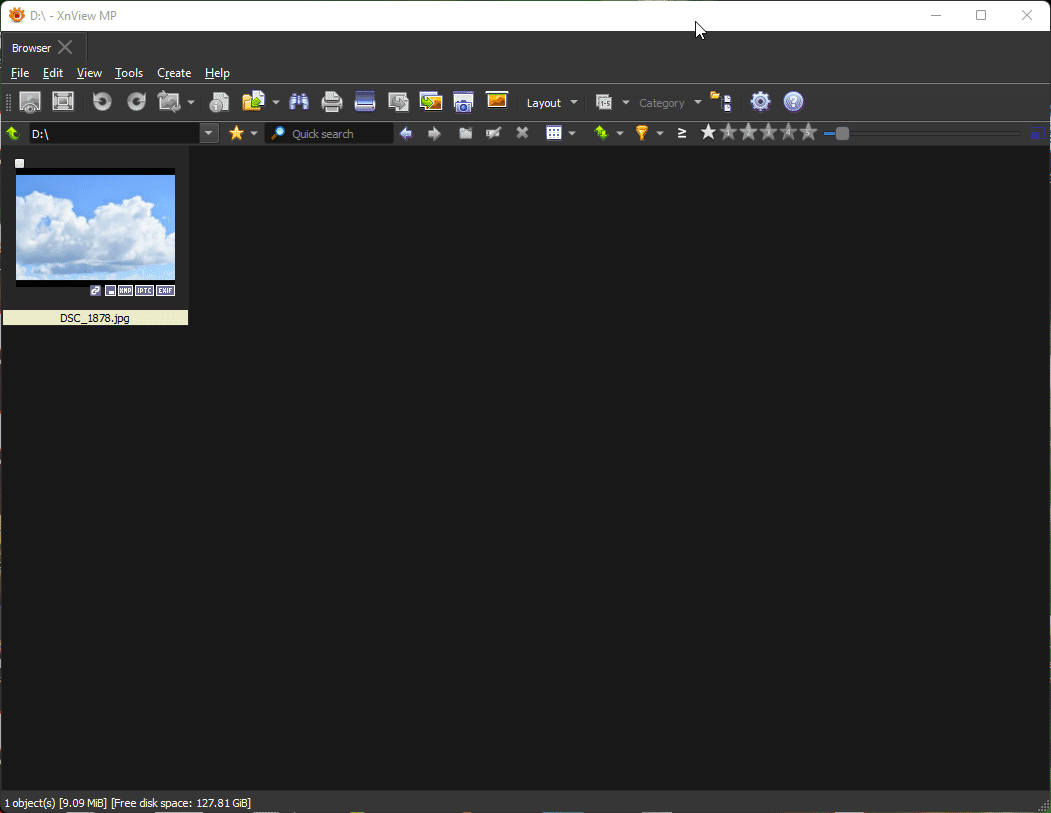Toggle the greater-or-equal rating filter symbol
Screen dimensions: 1051x813
pos(682,133)
